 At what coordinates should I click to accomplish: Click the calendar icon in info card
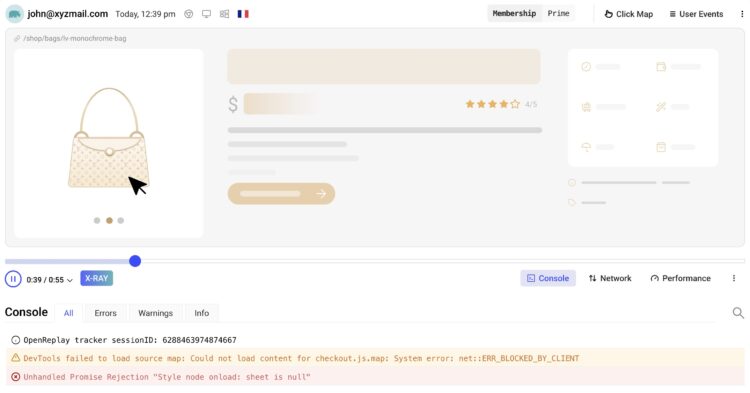pyautogui.click(x=661, y=147)
